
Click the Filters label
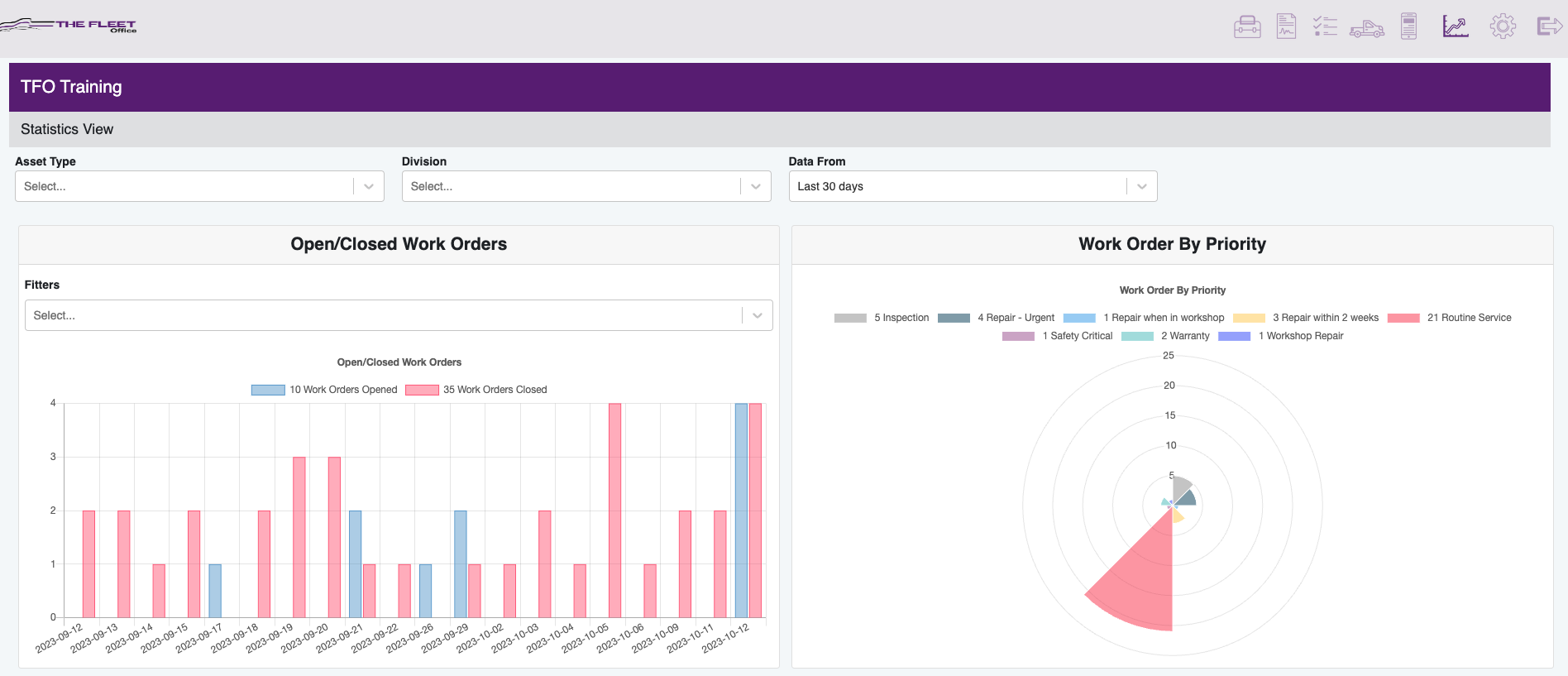pyautogui.click(x=42, y=285)
